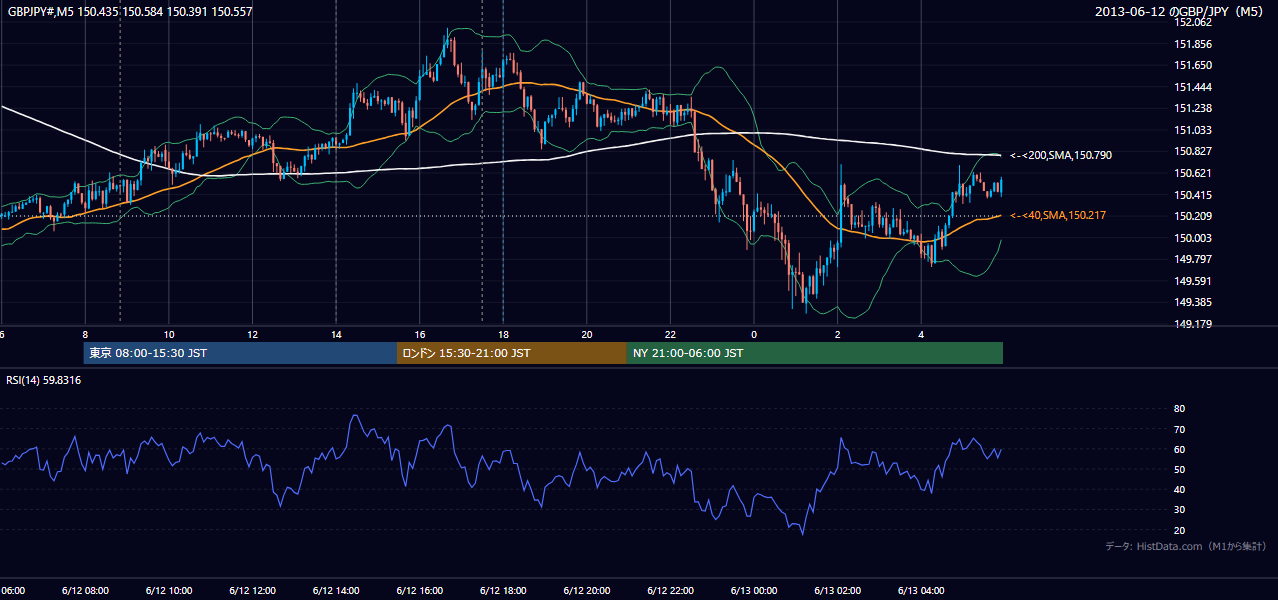Click the 40 SMA 150.217 label

point(1058,215)
